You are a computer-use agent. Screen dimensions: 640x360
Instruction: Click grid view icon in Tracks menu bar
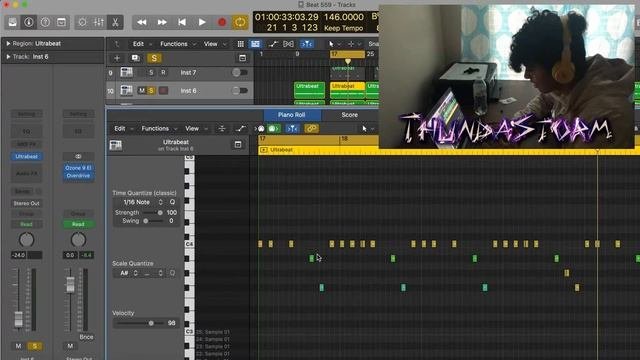241,44
